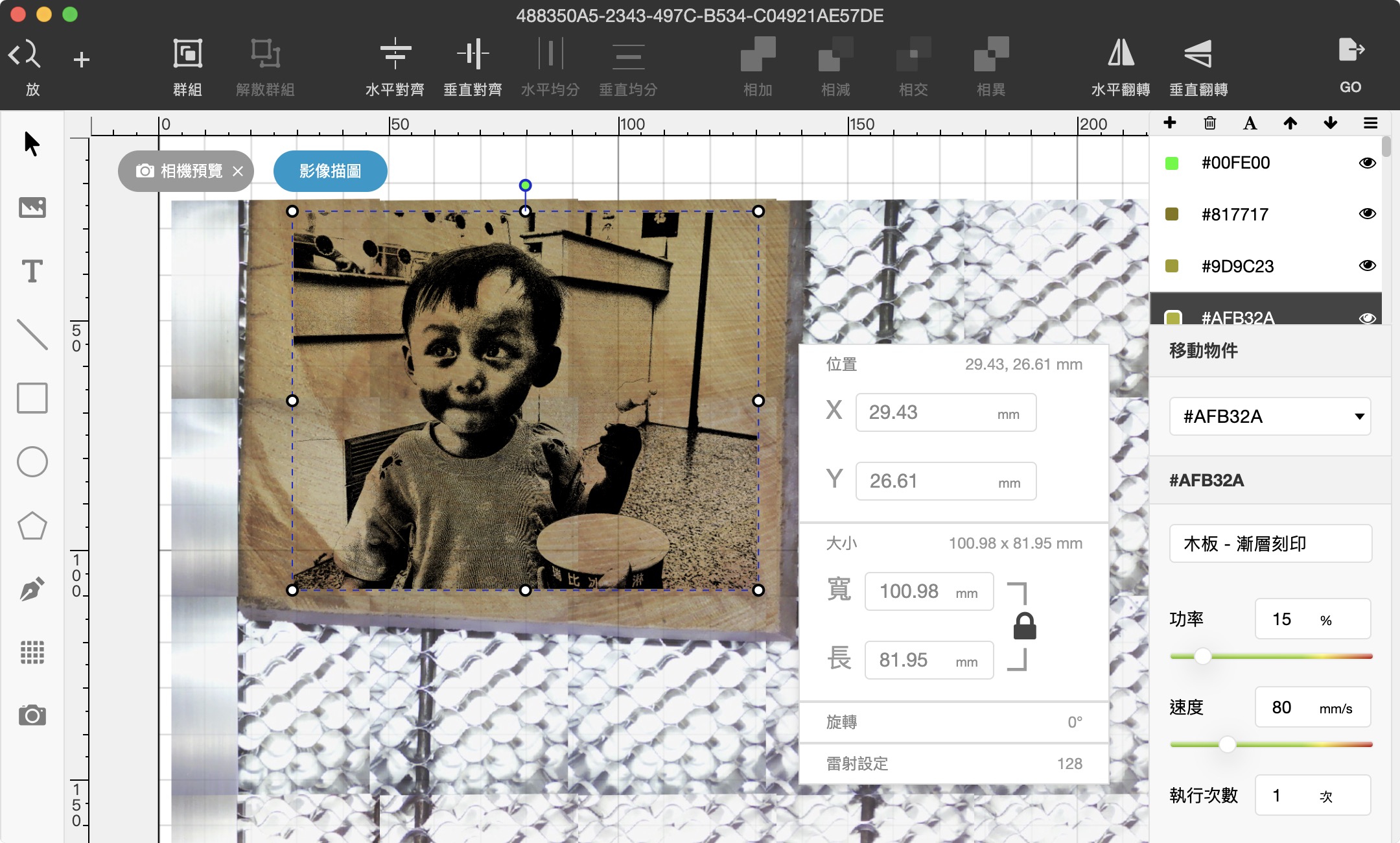Hide the #00FE00 layer via eye icon

1367,163
